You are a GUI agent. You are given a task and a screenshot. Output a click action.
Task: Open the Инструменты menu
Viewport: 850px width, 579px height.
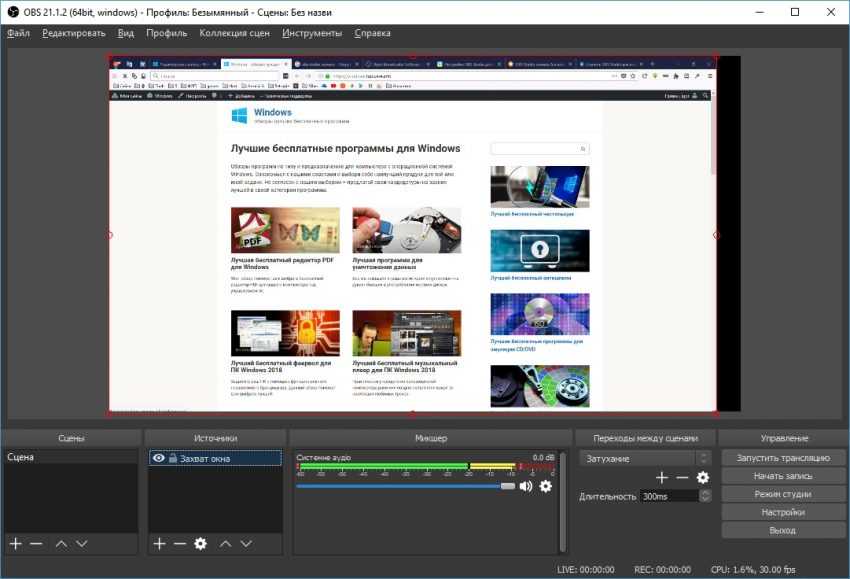point(312,33)
